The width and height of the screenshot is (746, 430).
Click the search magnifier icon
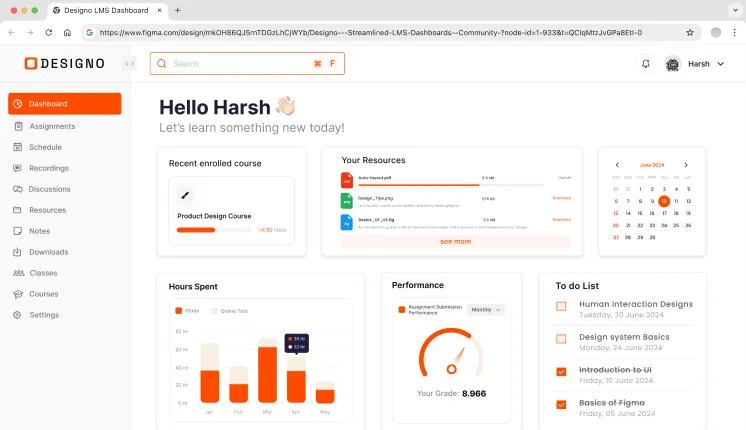pos(162,64)
